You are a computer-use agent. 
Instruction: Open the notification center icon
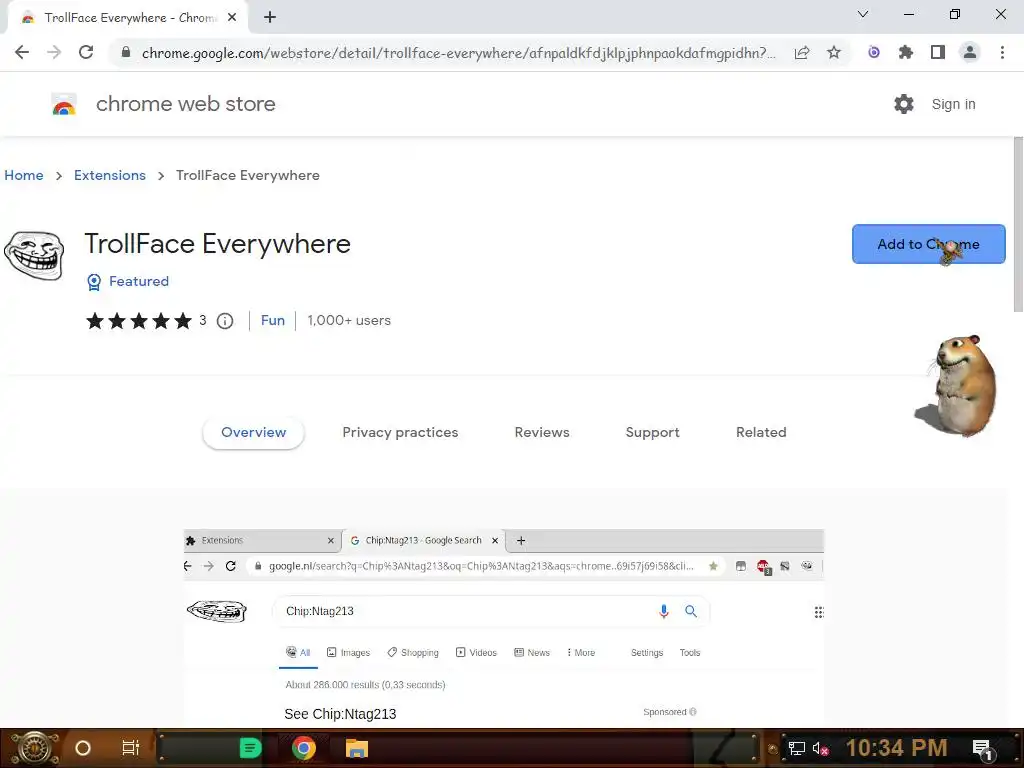pos(983,749)
